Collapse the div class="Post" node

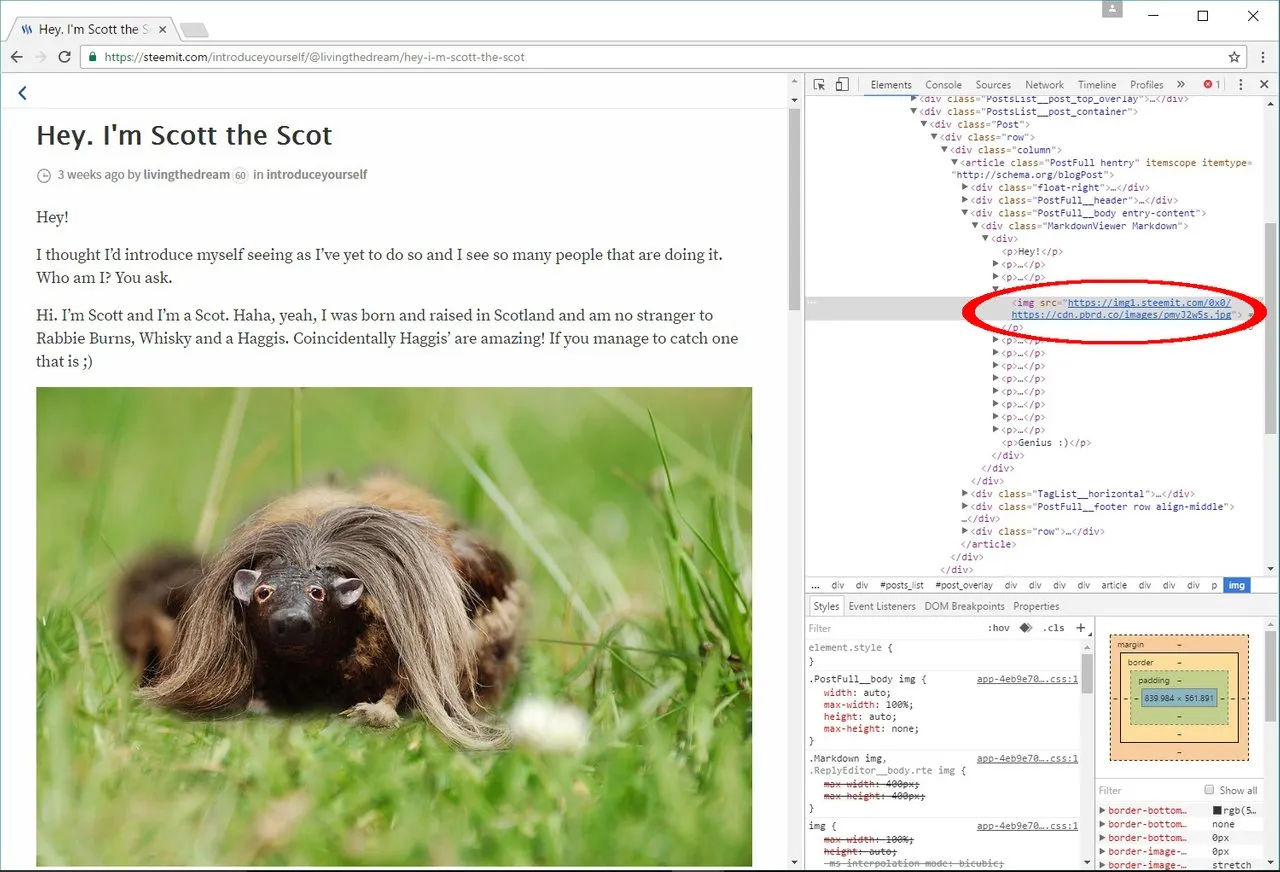924,125
